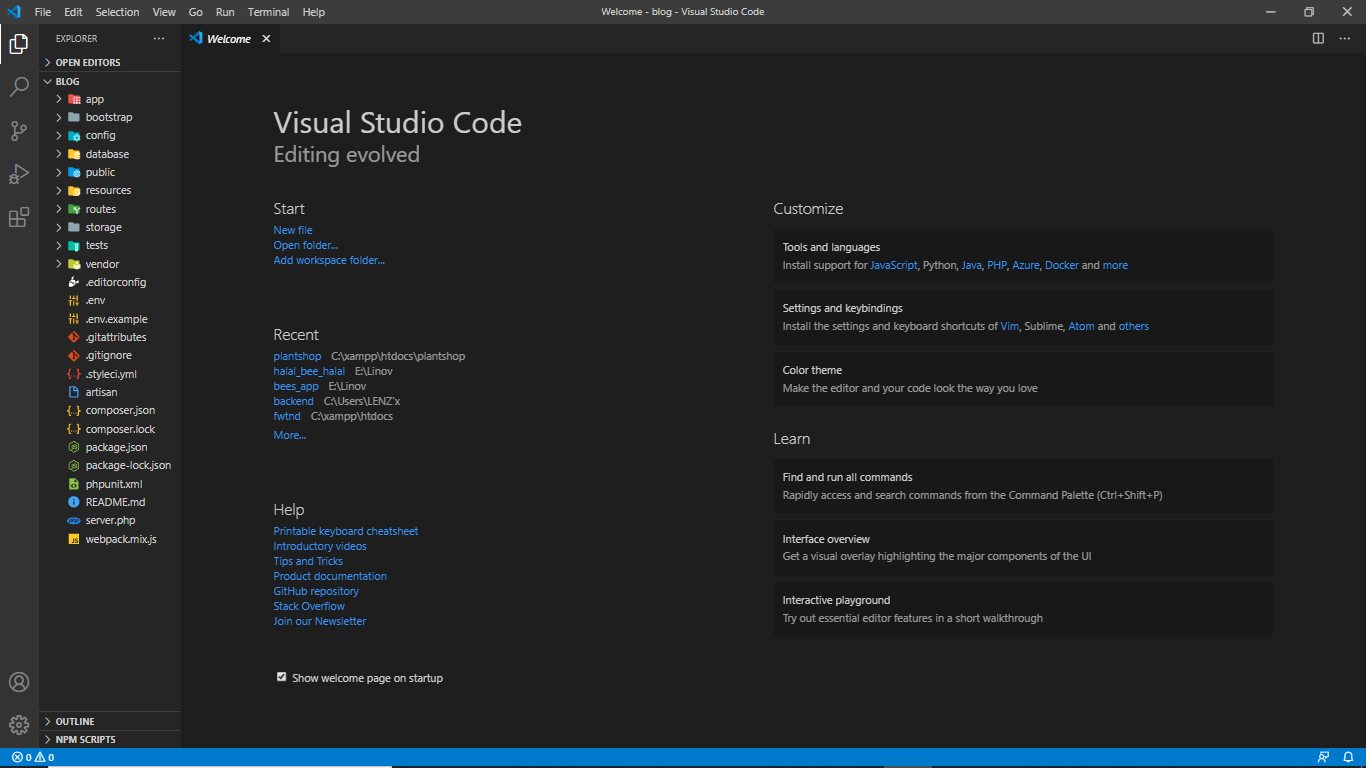The width and height of the screenshot is (1366, 768).
Task: Click the VS Code logo in title bar
Action: (14, 12)
